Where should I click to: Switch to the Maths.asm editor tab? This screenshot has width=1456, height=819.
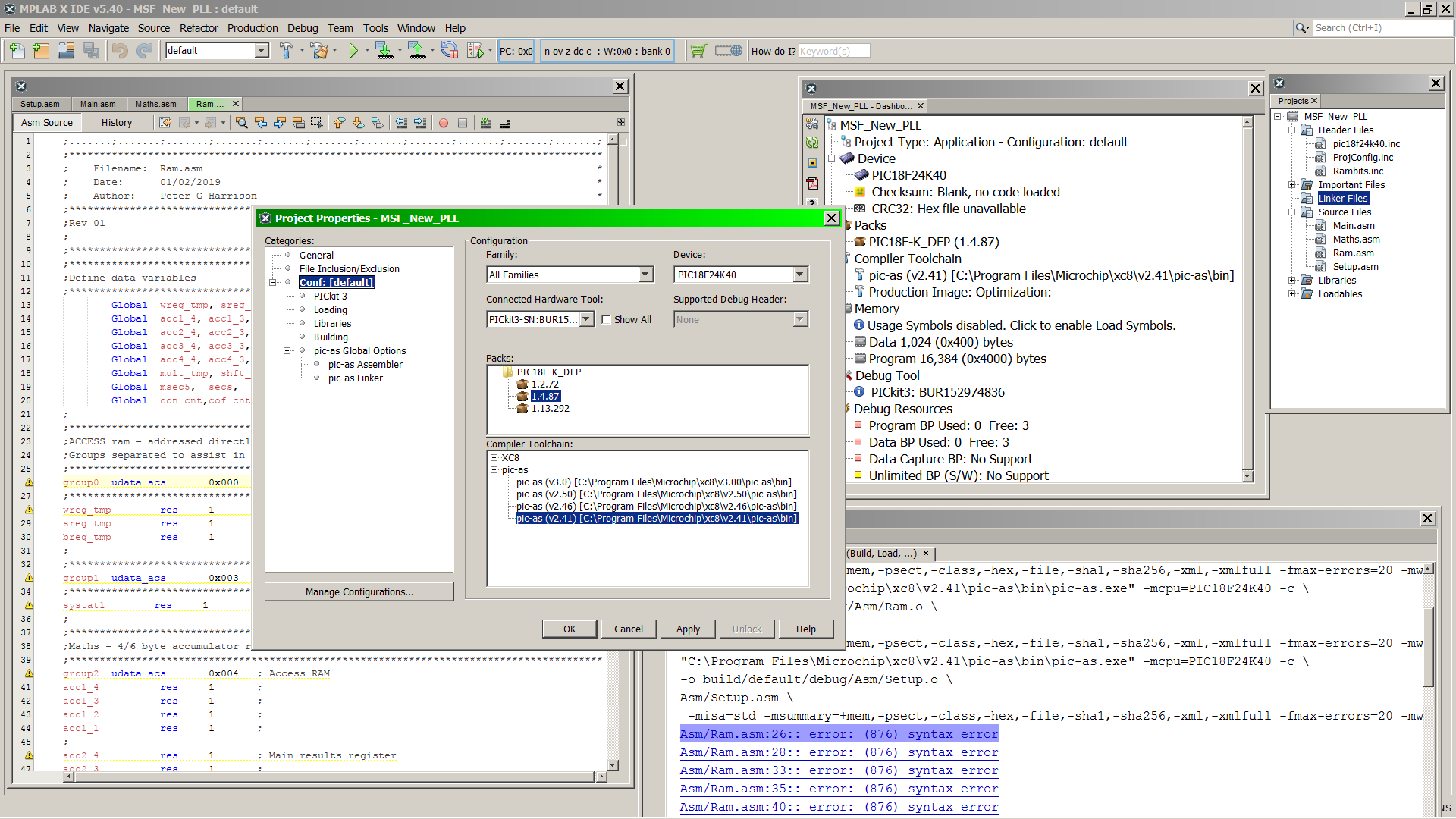(155, 104)
